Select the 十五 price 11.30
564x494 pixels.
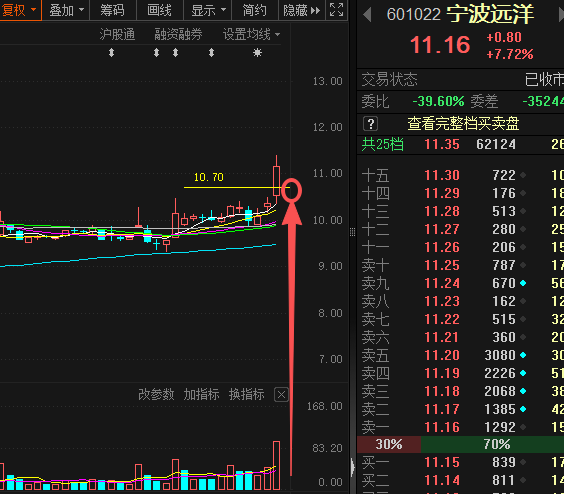pyautogui.click(x=442, y=175)
